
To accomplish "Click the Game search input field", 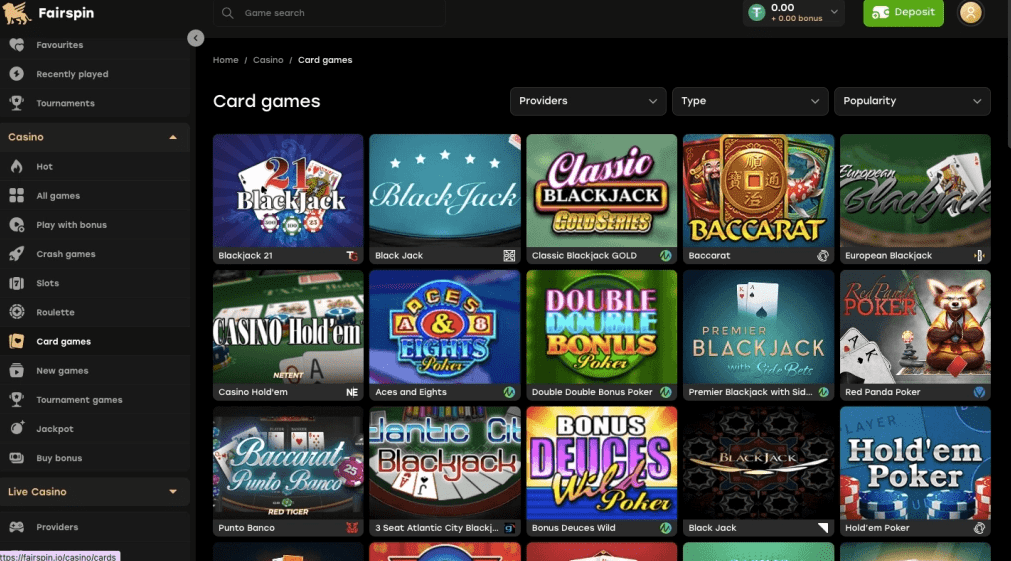I will pos(329,13).
